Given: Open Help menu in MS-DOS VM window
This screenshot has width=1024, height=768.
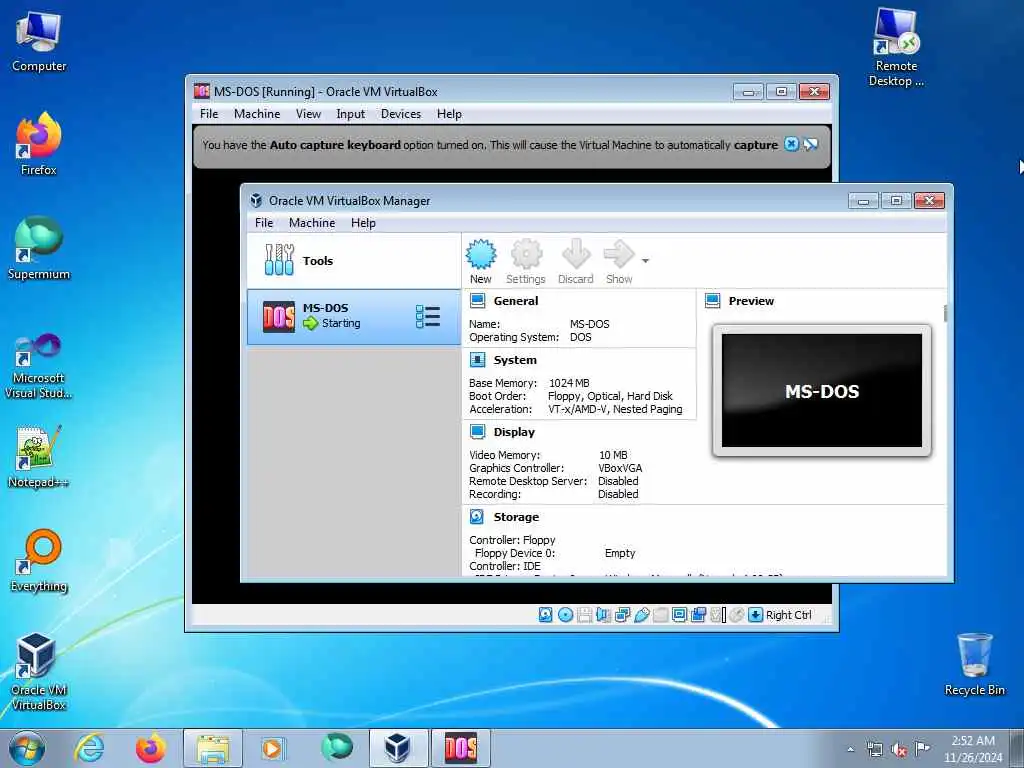Looking at the screenshot, I should pyautogui.click(x=449, y=114).
